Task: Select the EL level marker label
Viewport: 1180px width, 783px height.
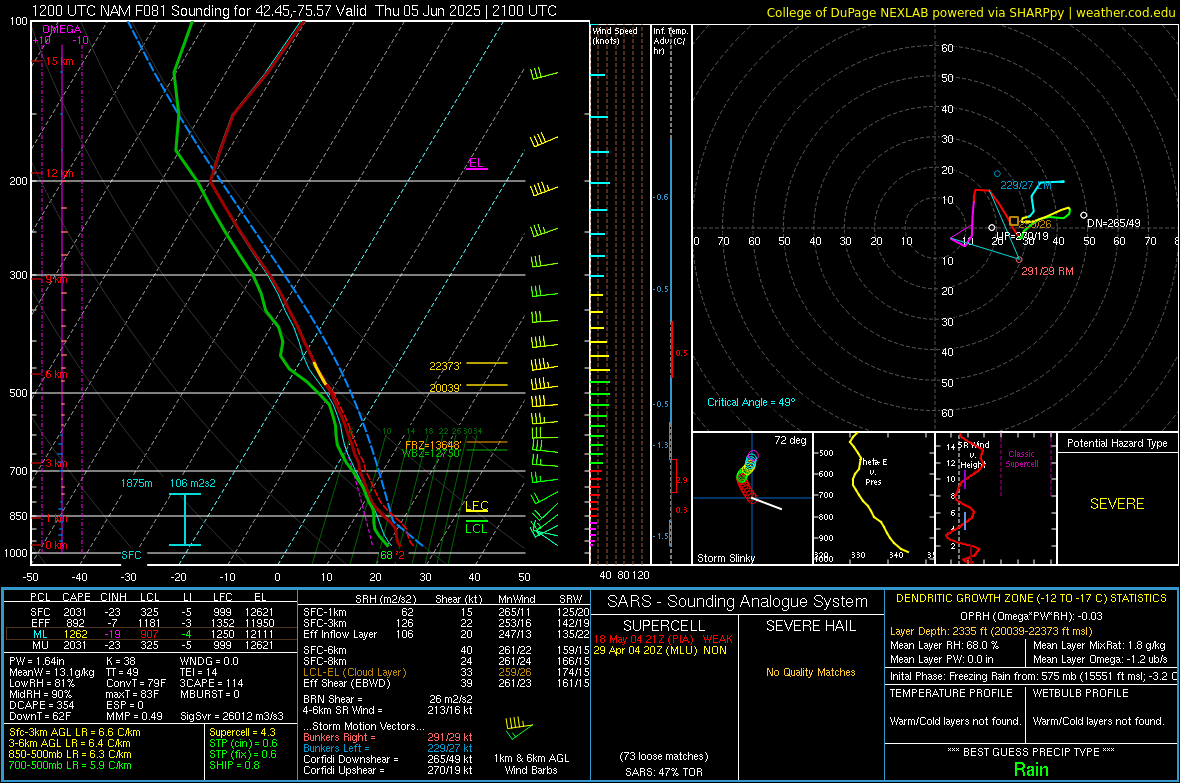Action: point(476,163)
